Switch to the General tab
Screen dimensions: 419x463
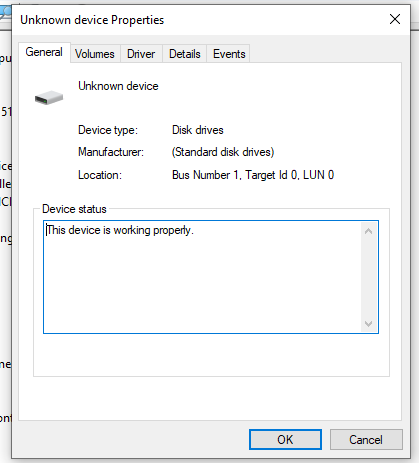(x=44, y=52)
